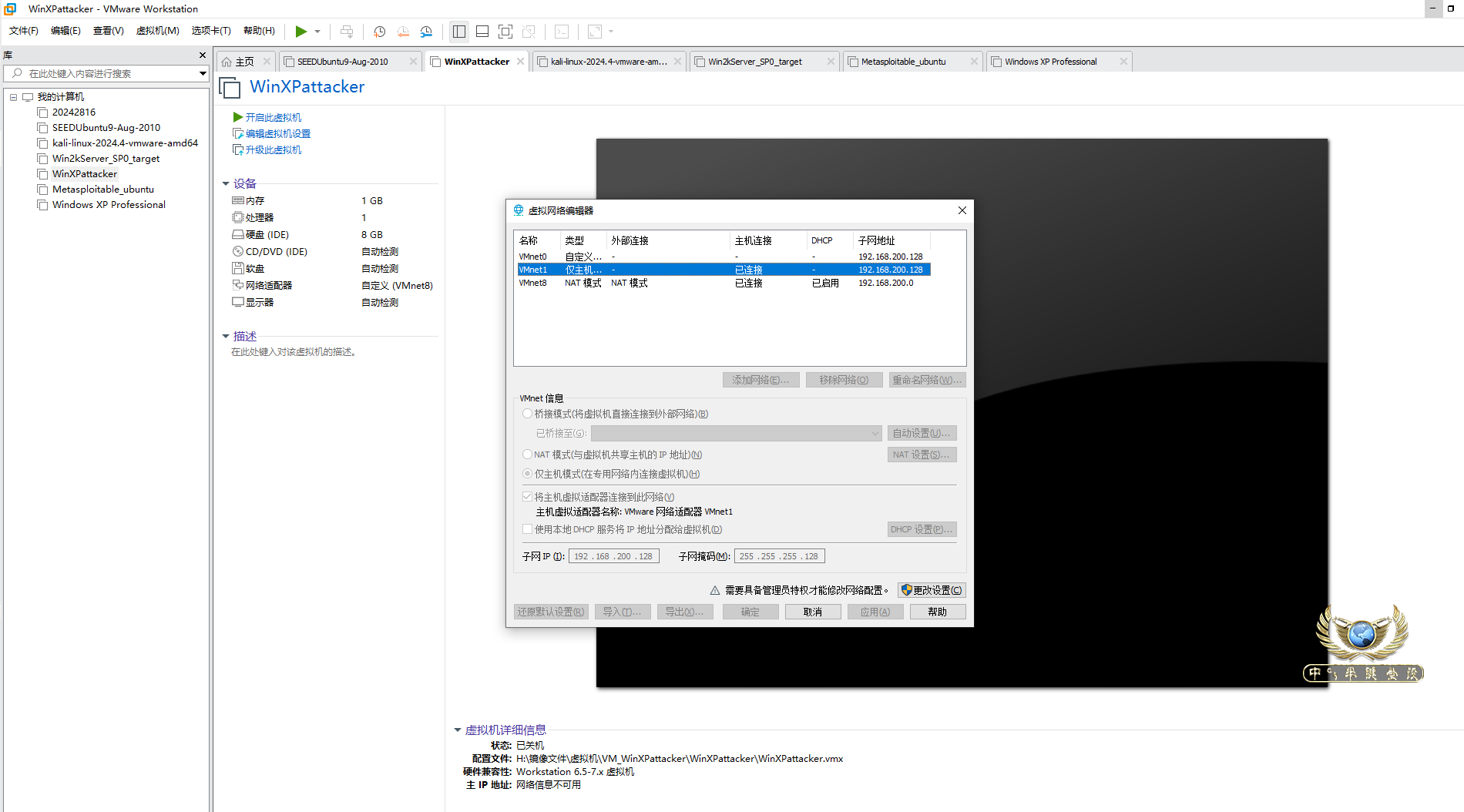Collapse the 虚拟机详细信息 section
The height and width of the screenshot is (812, 1464).
[458, 730]
